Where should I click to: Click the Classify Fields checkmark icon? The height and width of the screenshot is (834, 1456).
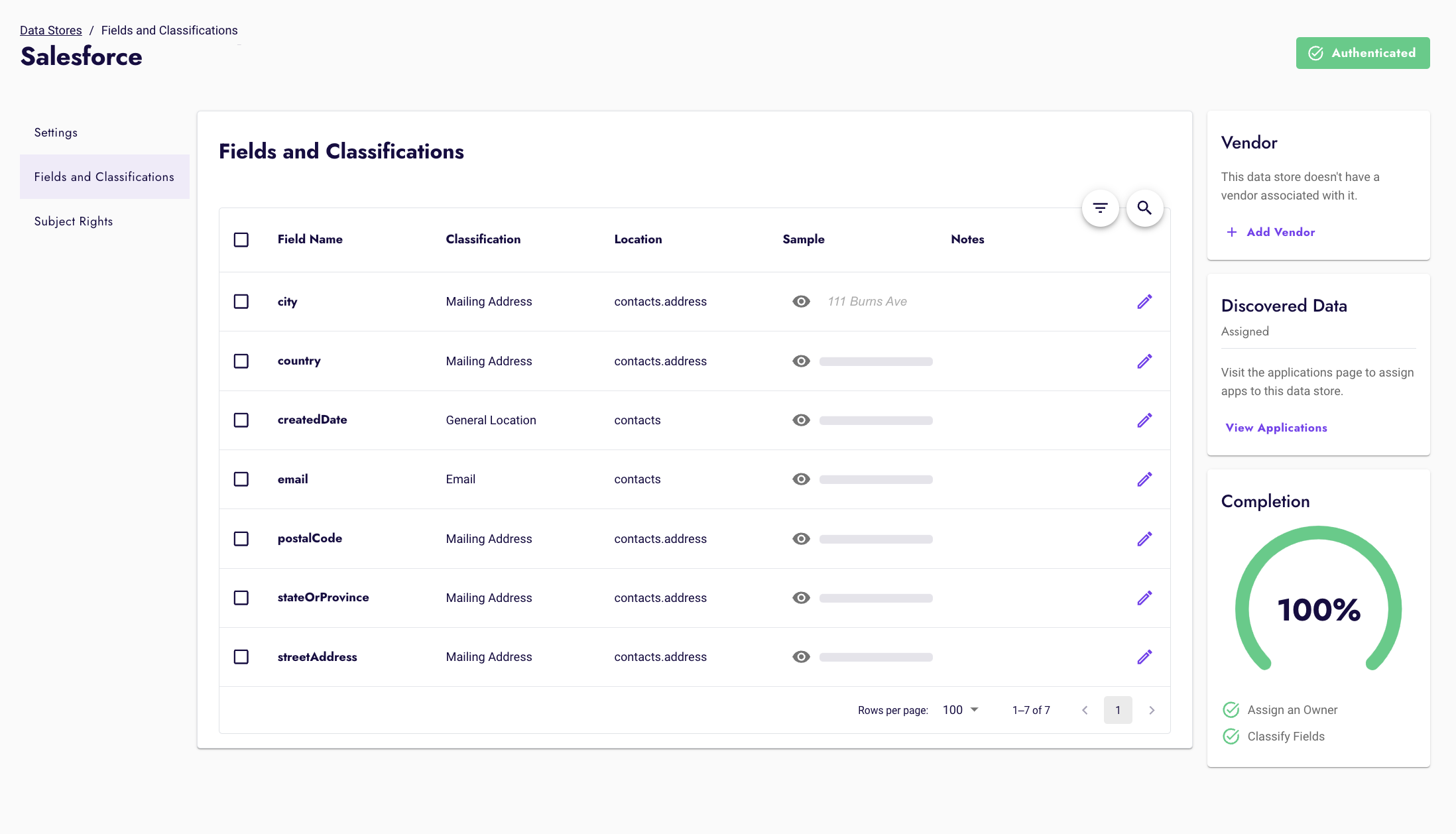(1231, 737)
